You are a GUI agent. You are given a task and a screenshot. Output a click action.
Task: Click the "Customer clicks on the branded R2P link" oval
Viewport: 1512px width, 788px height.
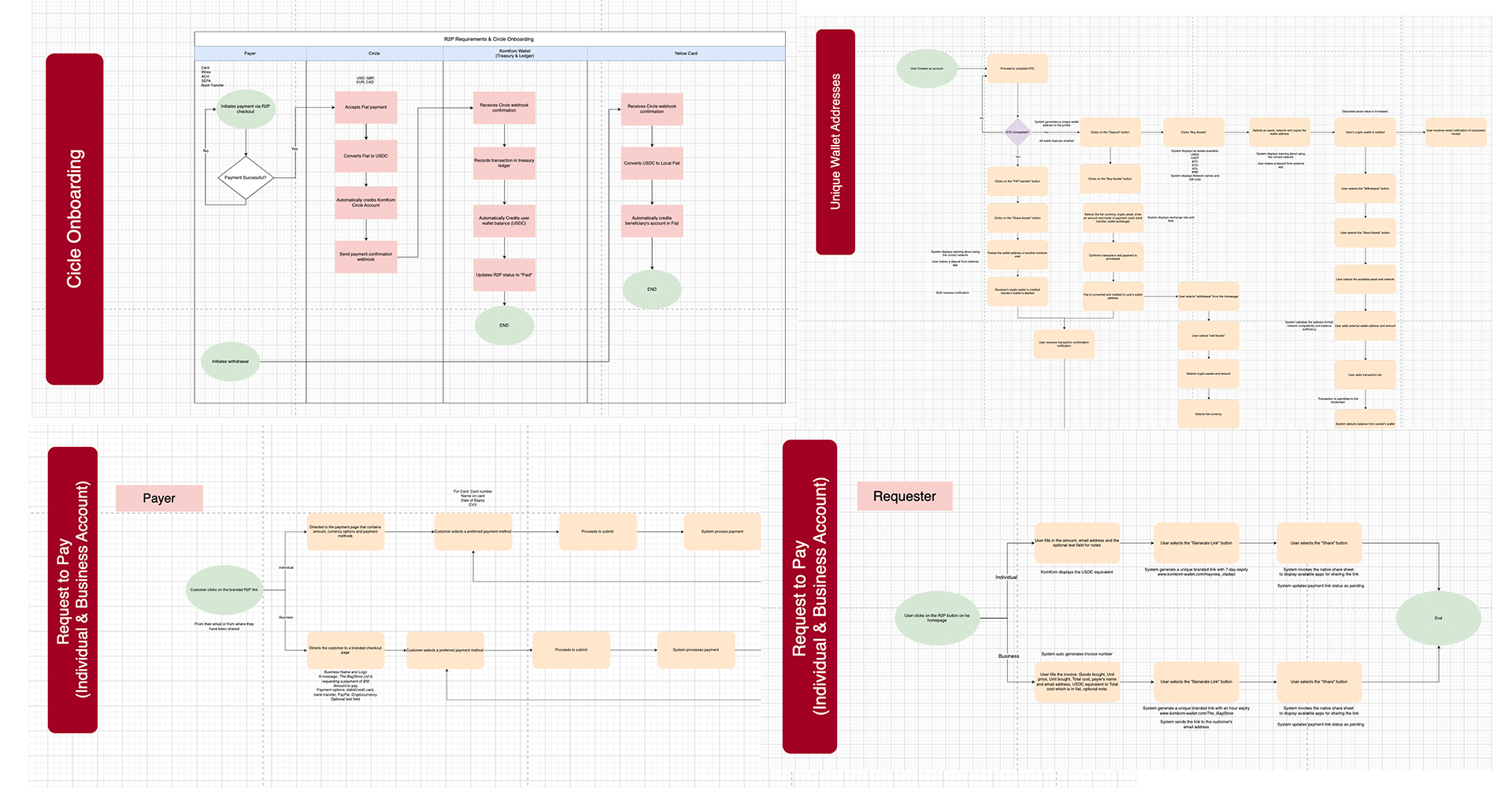[223, 588]
